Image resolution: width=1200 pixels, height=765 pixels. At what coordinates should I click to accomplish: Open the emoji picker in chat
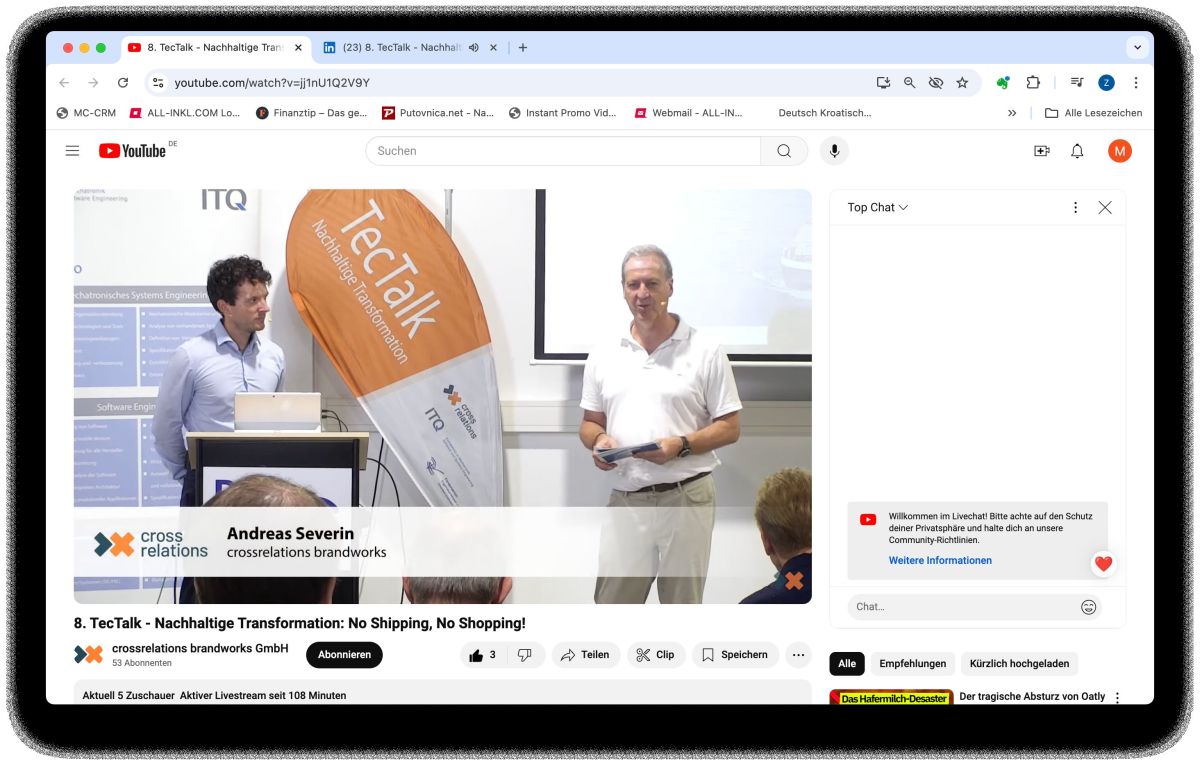coord(1088,606)
